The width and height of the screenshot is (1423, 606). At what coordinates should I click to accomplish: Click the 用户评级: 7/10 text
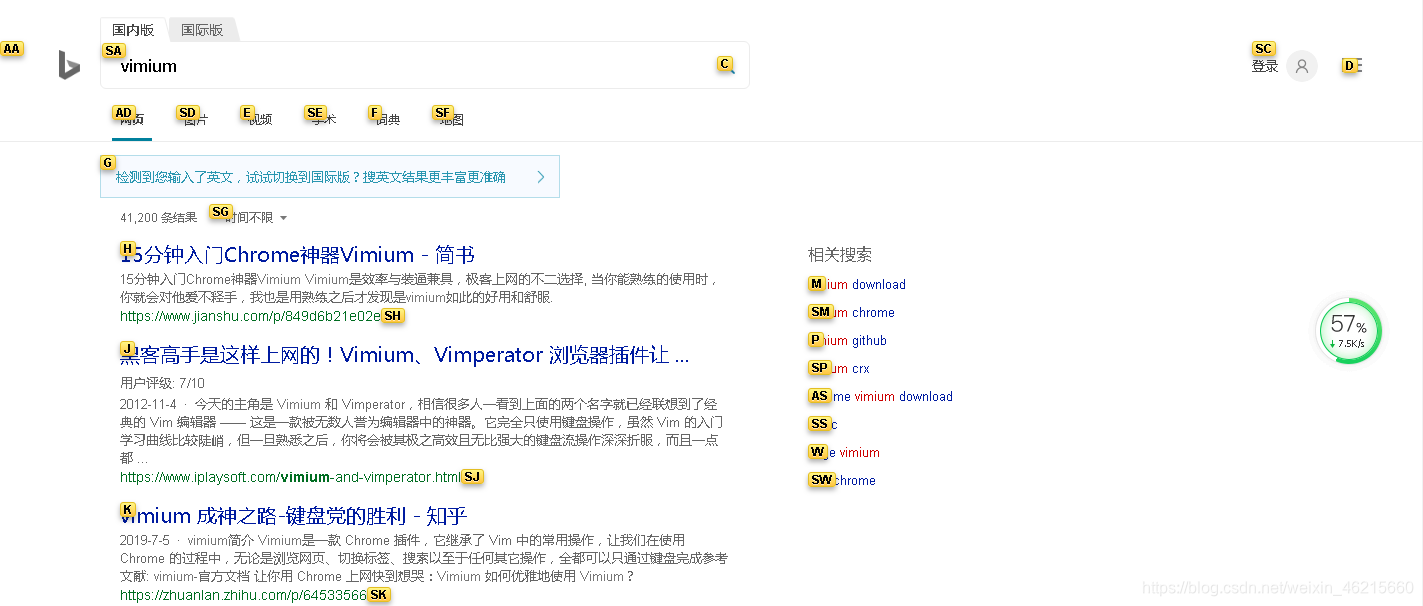[x=162, y=383]
